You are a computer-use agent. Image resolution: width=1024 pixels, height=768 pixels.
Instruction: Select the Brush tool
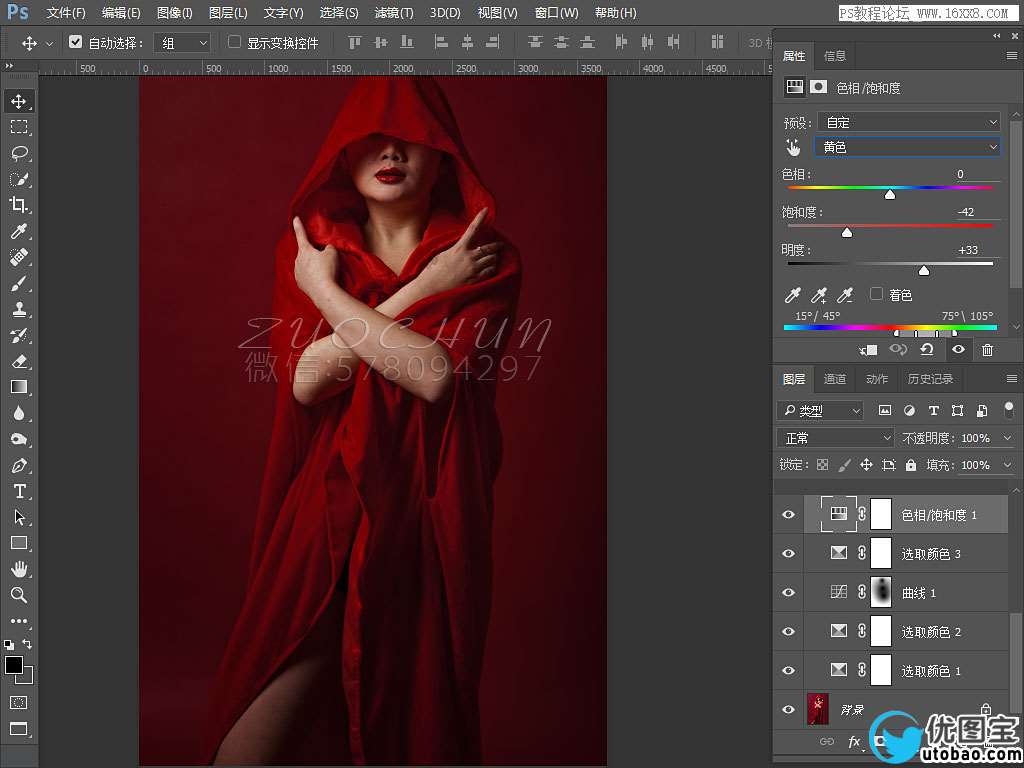tap(19, 283)
